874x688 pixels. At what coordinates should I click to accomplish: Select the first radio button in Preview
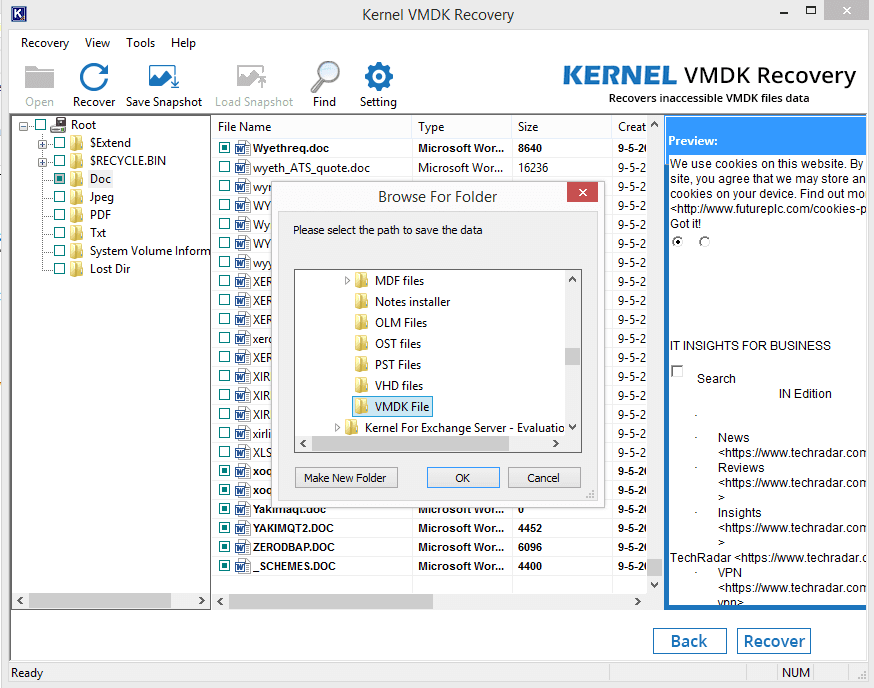click(x=677, y=241)
